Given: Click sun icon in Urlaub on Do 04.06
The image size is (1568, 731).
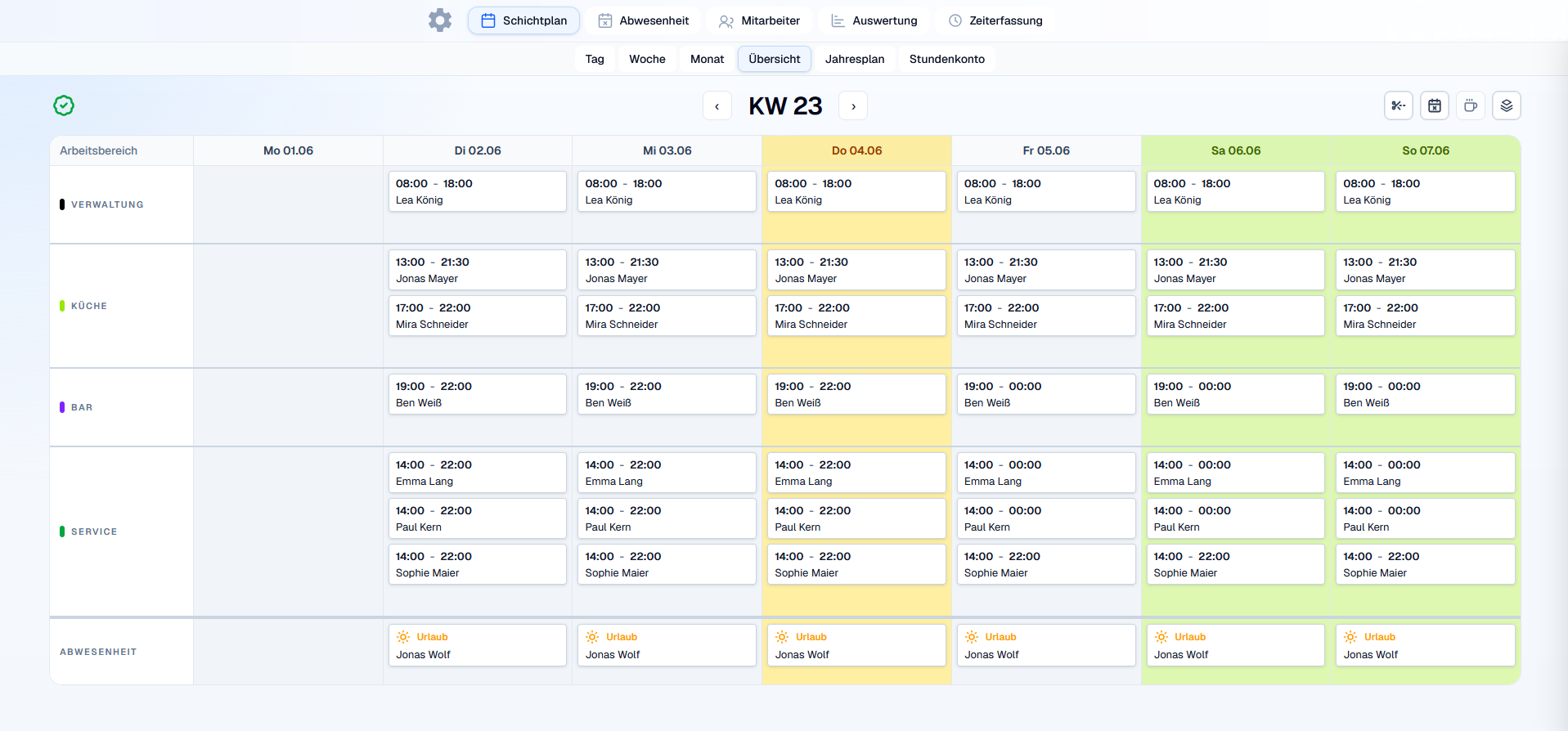Looking at the screenshot, I should [x=782, y=637].
